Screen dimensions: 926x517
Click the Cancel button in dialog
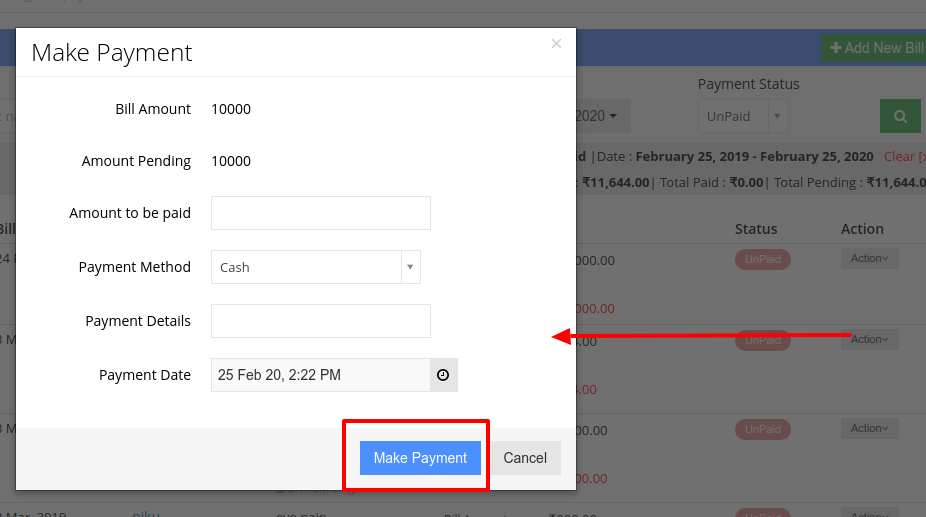click(x=525, y=458)
